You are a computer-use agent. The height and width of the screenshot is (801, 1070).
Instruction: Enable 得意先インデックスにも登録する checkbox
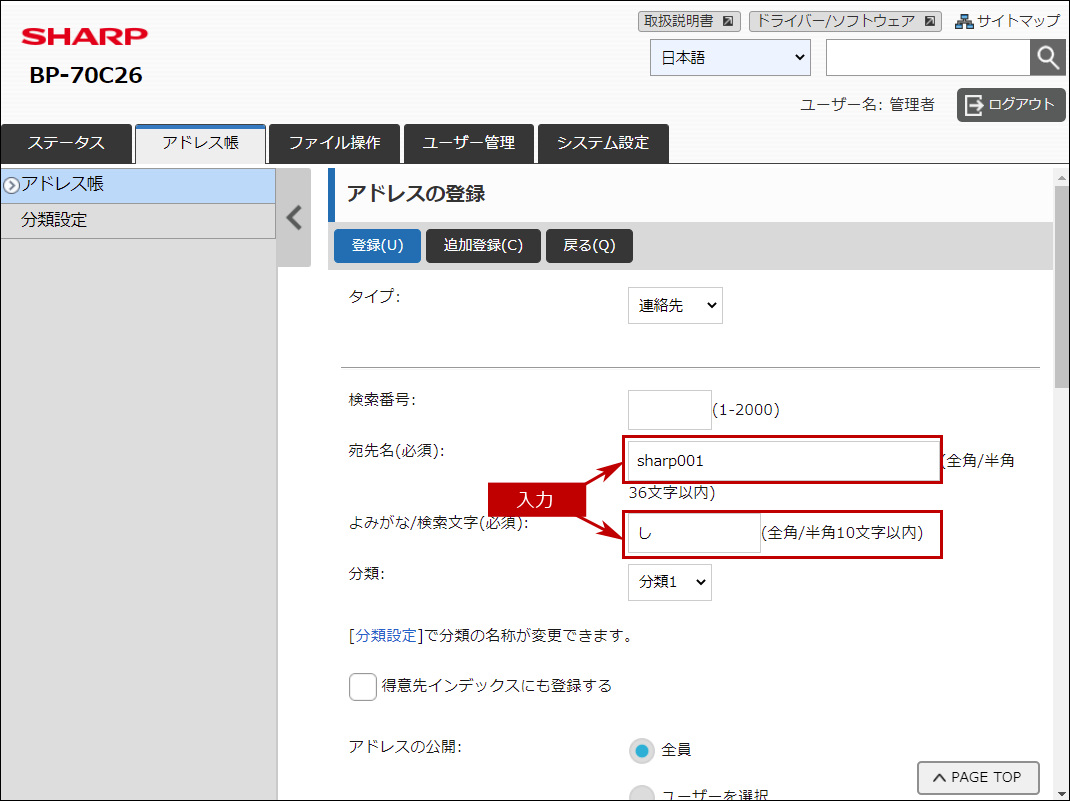[362, 686]
